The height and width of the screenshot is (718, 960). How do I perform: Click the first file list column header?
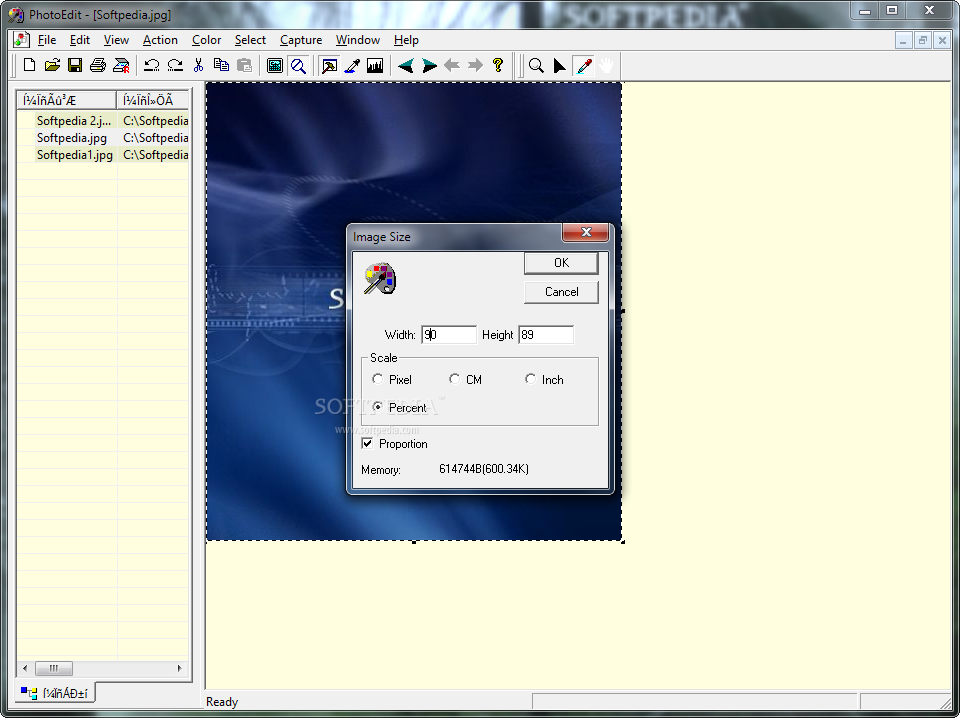(x=67, y=100)
